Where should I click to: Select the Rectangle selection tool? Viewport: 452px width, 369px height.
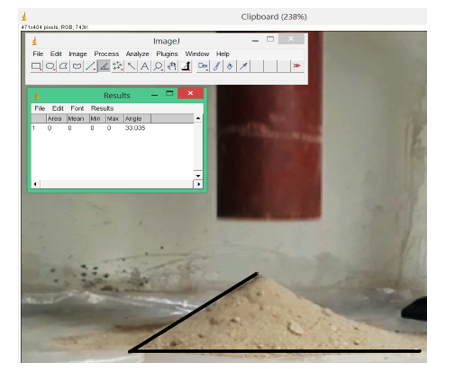36,66
